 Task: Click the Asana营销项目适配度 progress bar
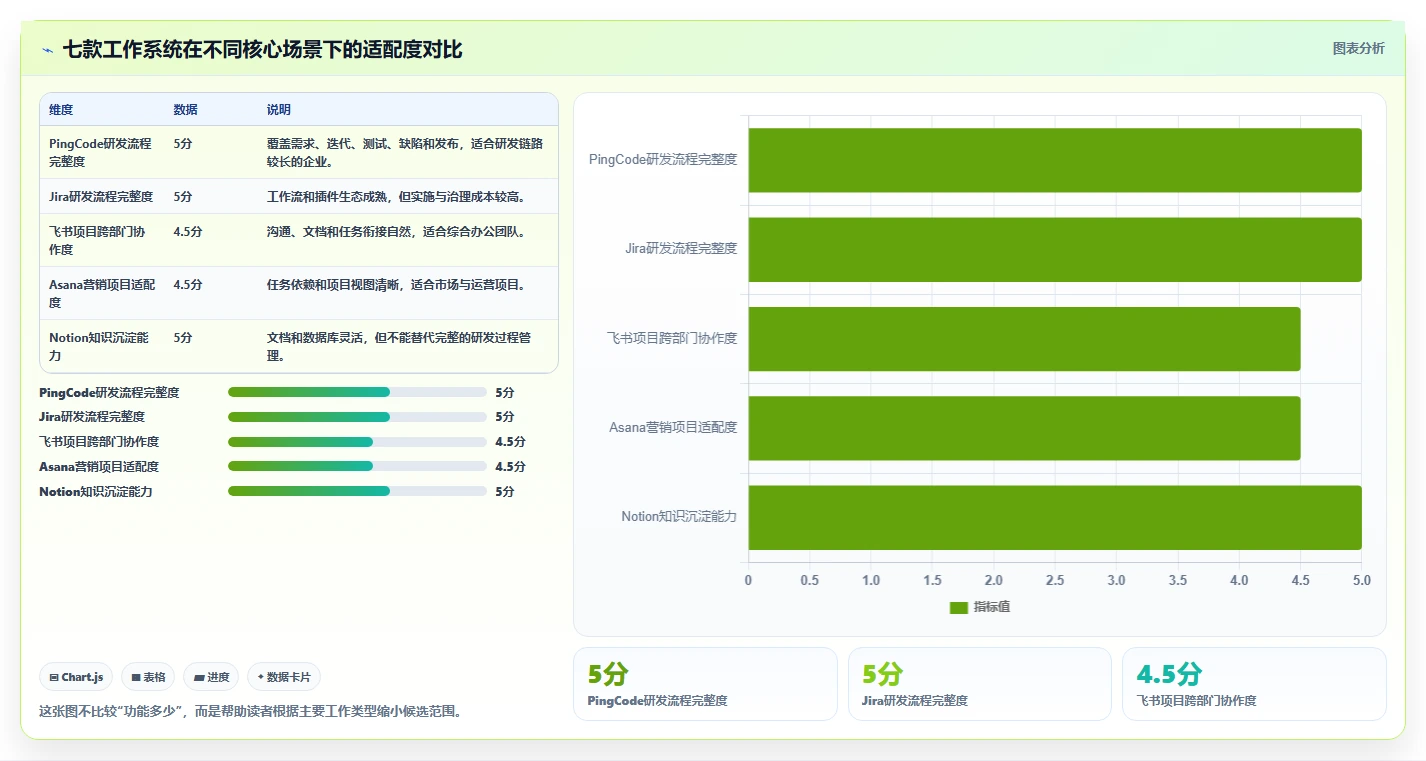(x=357, y=466)
